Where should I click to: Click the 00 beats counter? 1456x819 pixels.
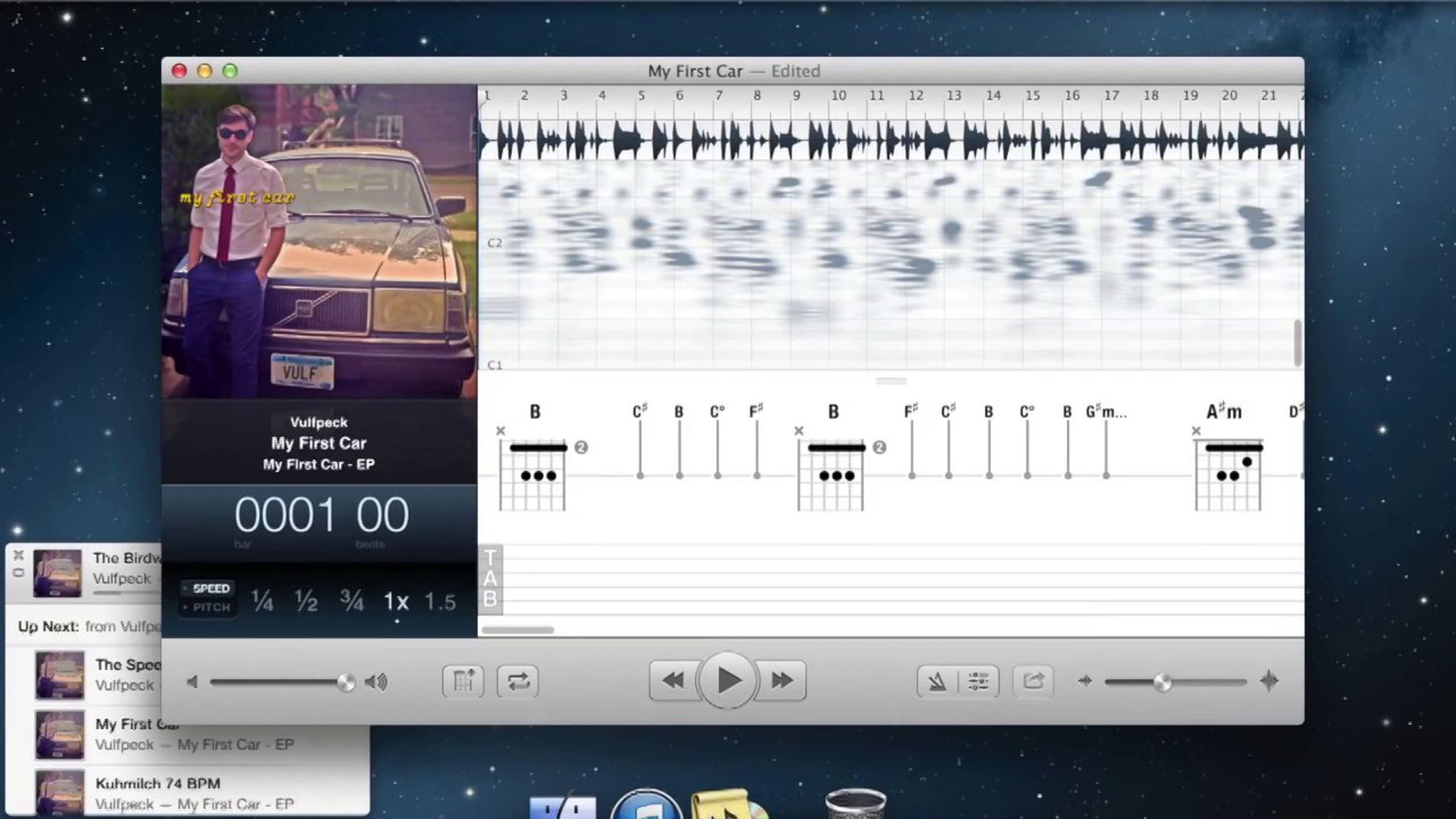(382, 515)
